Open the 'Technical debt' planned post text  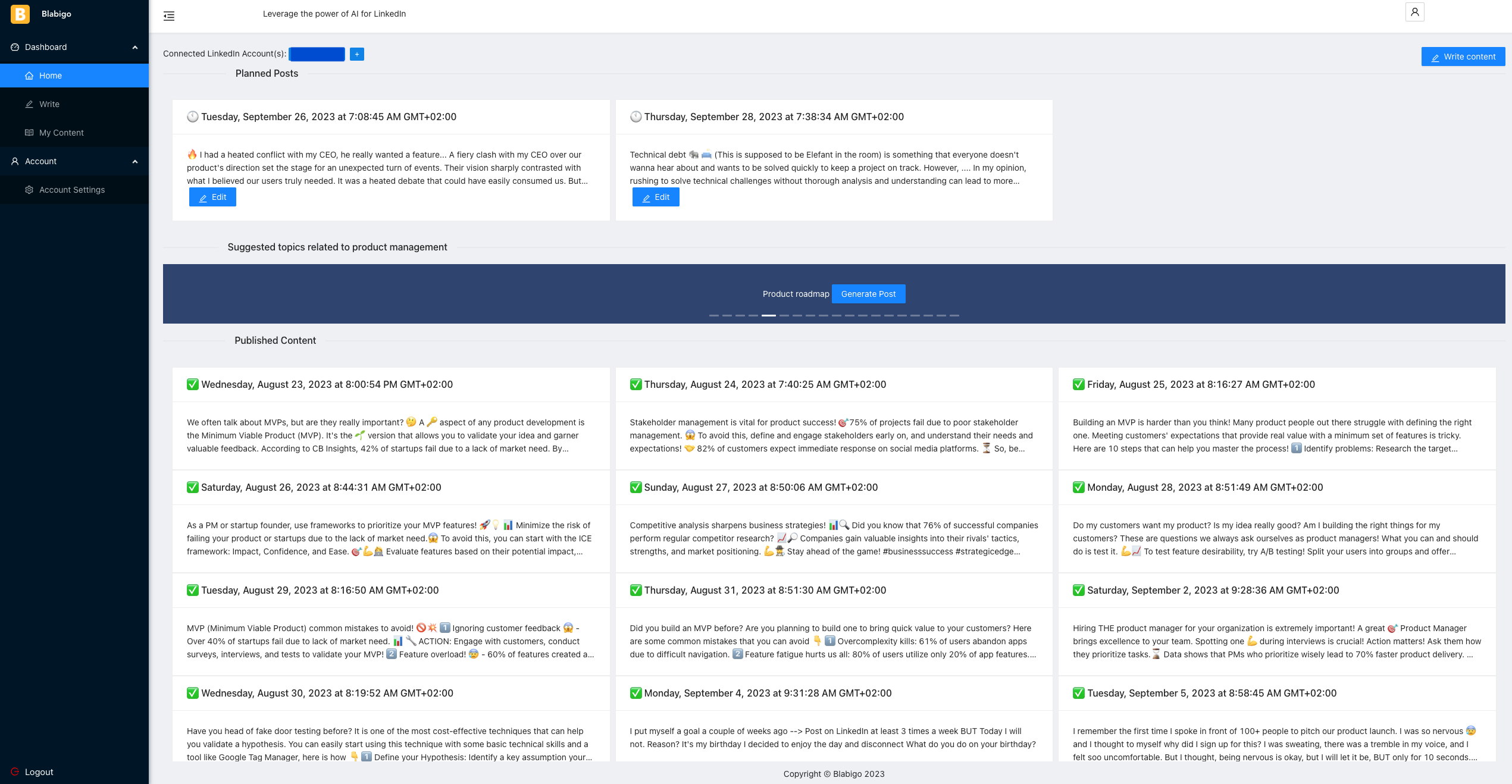pyautogui.click(x=828, y=168)
